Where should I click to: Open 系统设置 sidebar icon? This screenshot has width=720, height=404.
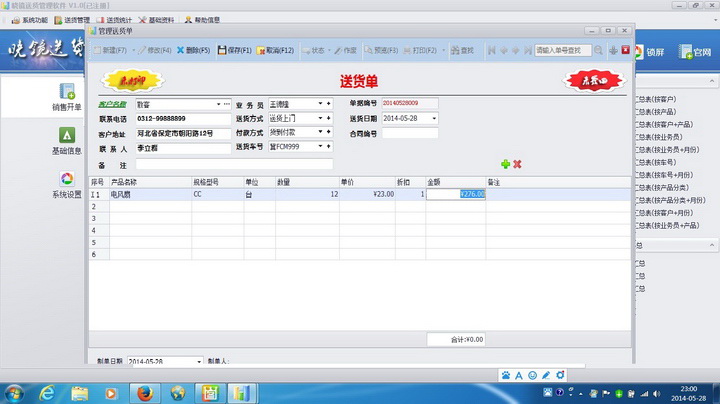click(x=67, y=179)
